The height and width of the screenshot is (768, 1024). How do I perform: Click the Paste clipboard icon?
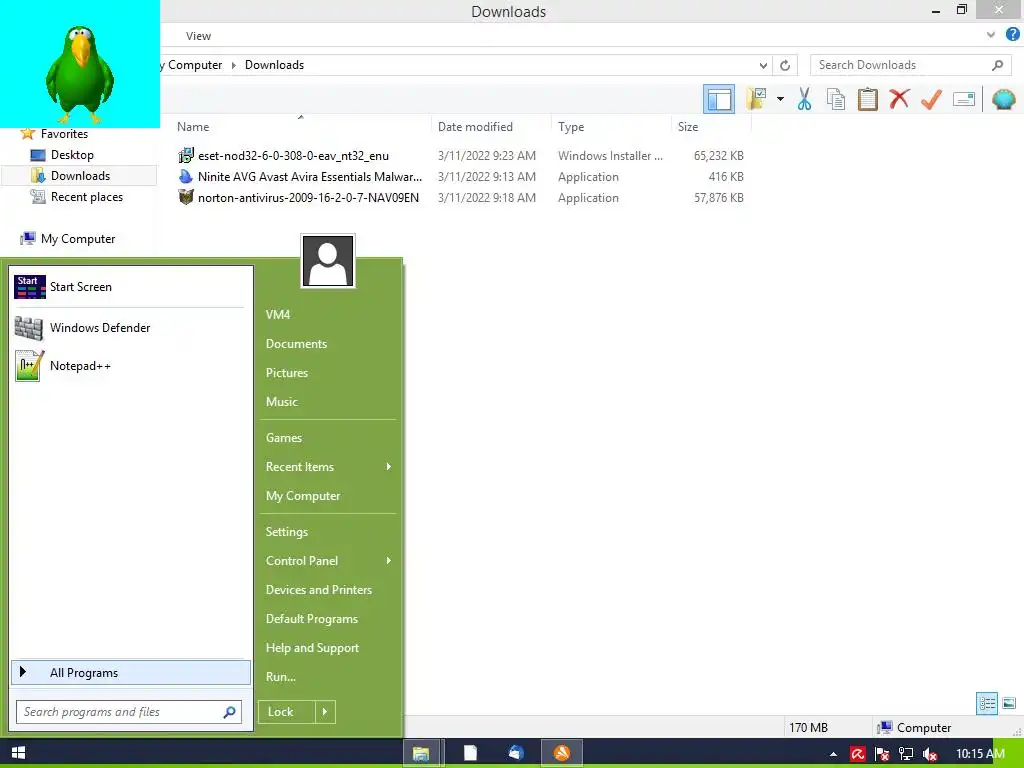tap(867, 99)
